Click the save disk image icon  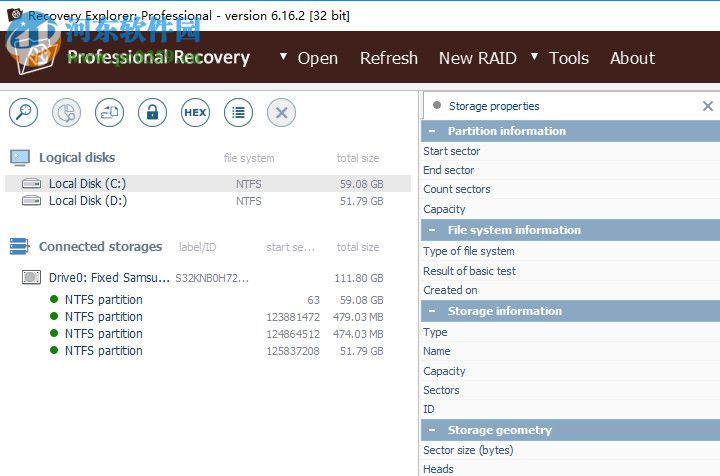[x=109, y=112]
